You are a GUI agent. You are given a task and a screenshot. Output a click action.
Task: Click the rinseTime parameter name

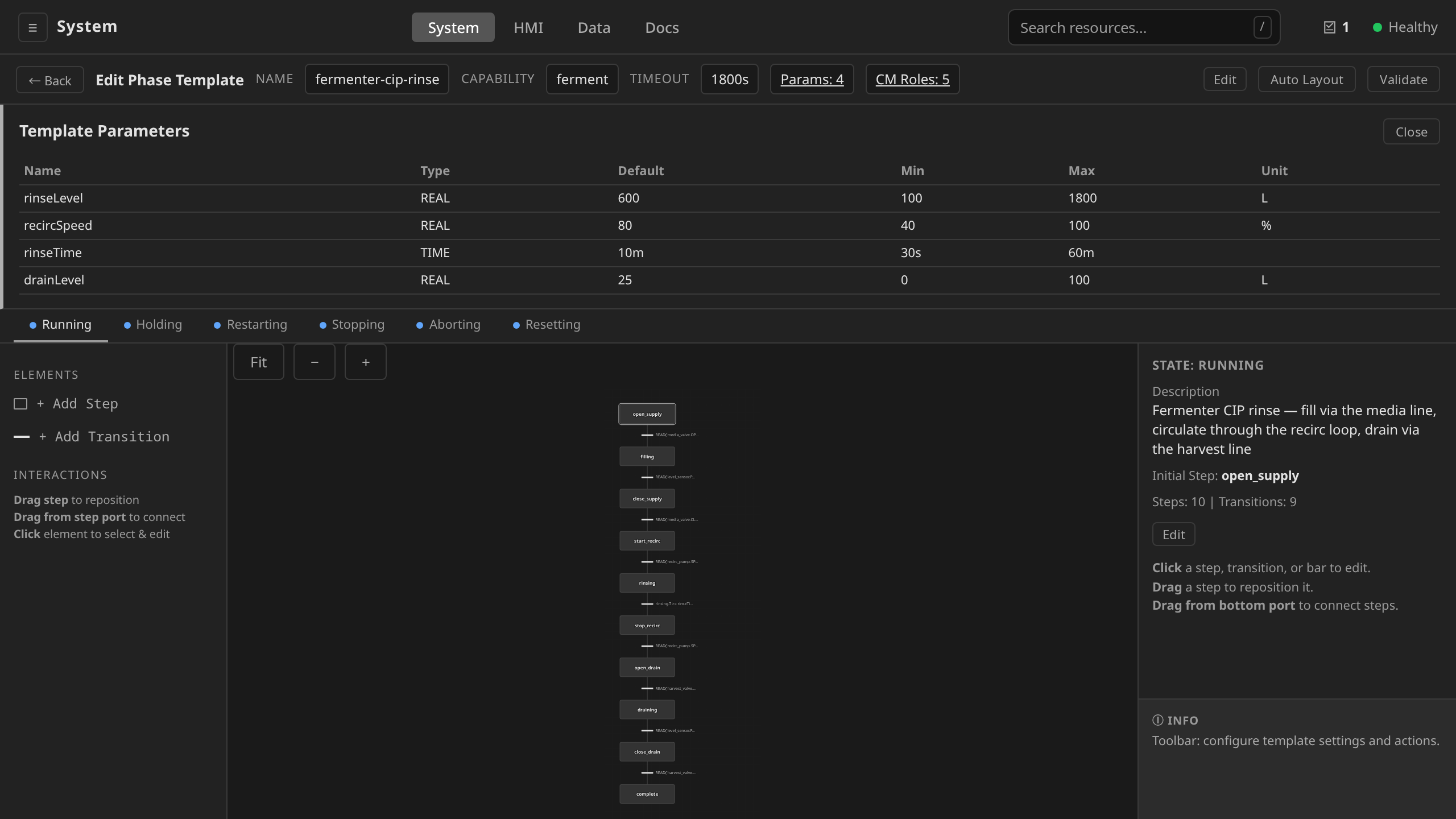53,253
